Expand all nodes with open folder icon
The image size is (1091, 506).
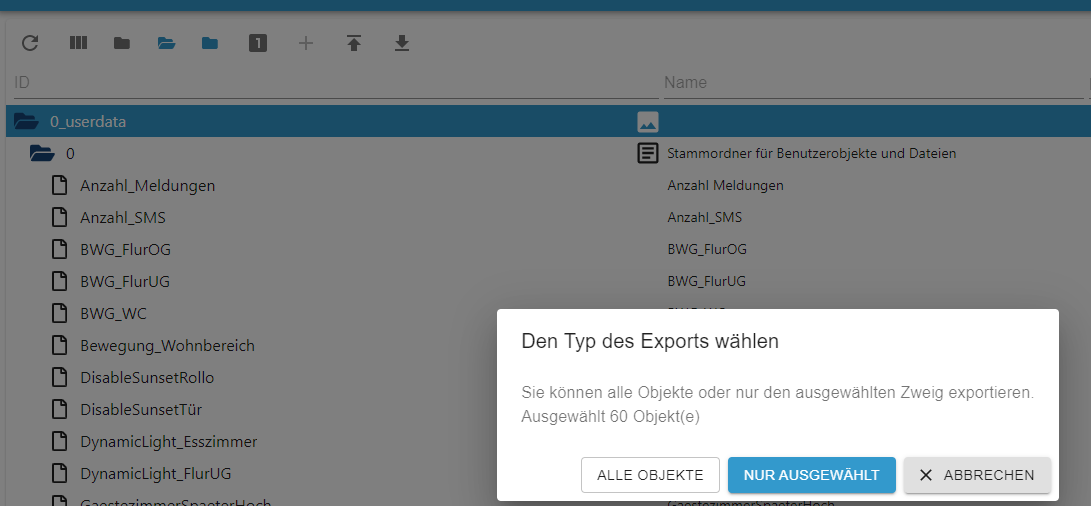coord(166,44)
